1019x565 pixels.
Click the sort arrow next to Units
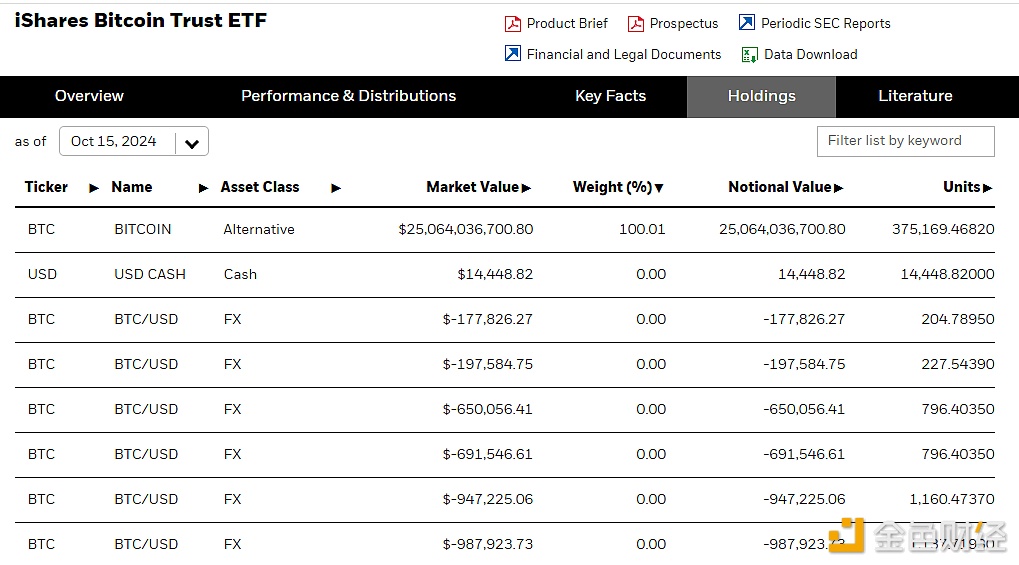coord(988,189)
